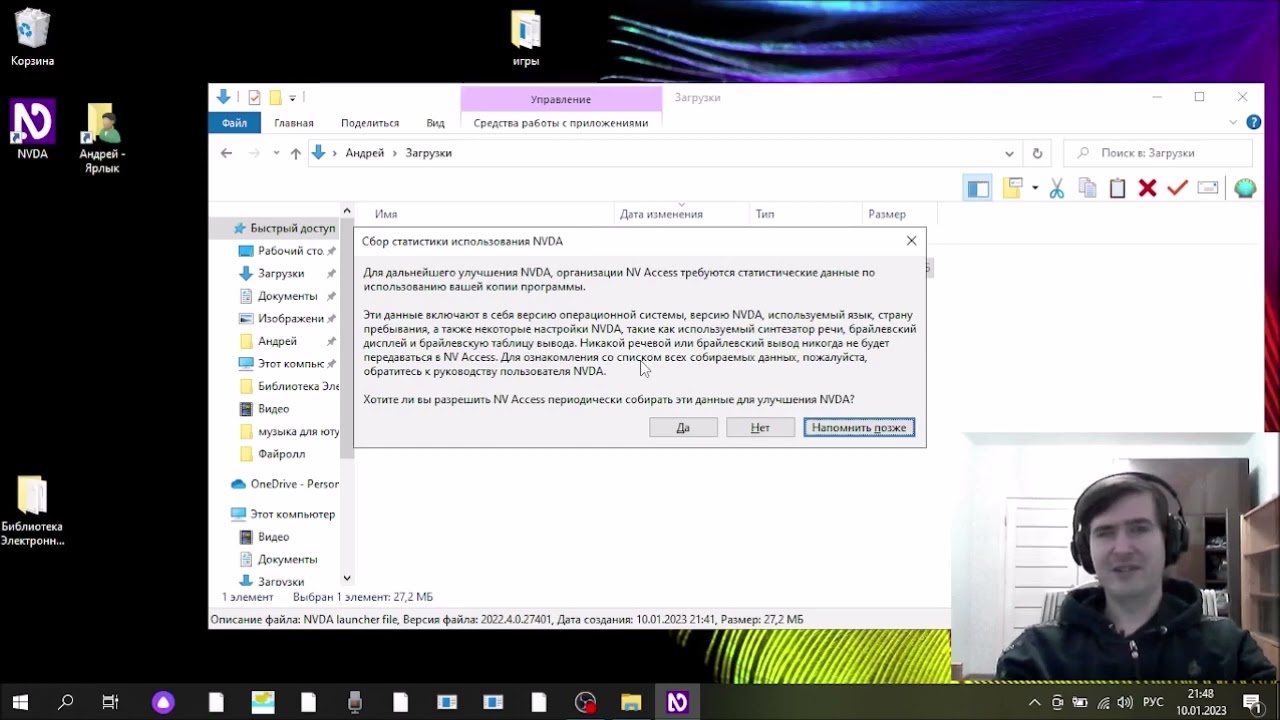Switch to the Поделиться ribbon tab
Viewport: 1280px width, 720px height.
coord(370,123)
